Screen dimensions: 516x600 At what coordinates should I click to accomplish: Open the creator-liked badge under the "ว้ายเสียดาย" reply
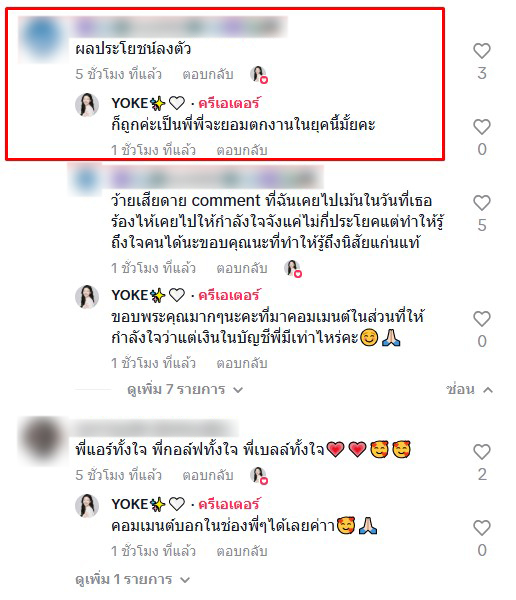[293, 268]
